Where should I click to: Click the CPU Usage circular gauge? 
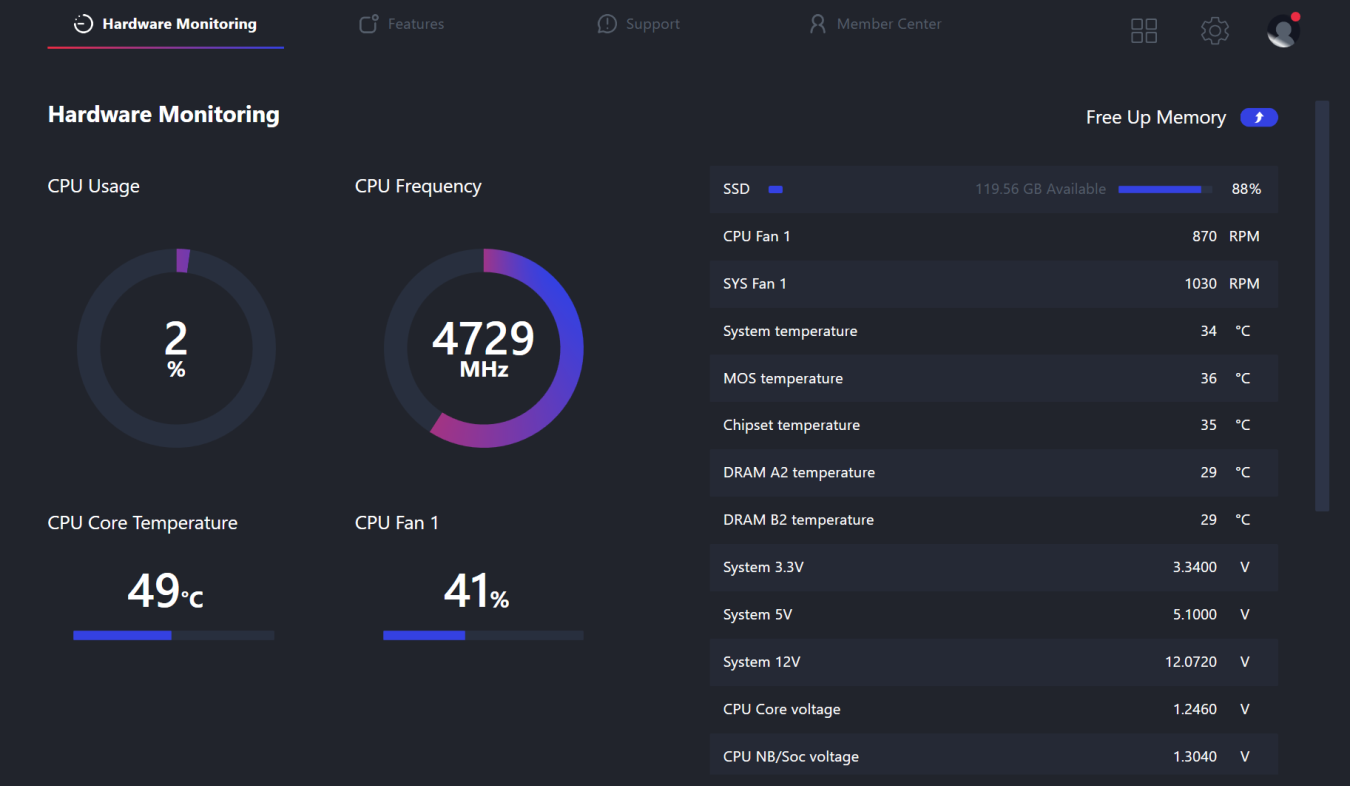(176, 348)
